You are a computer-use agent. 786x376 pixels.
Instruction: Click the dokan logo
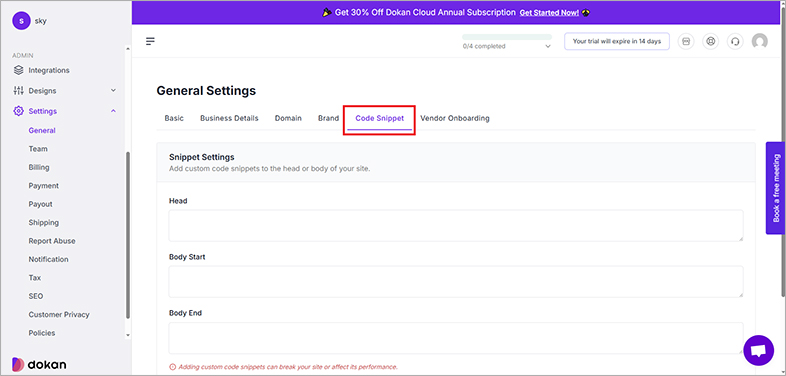pyautogui.click(x=39, y=364)
